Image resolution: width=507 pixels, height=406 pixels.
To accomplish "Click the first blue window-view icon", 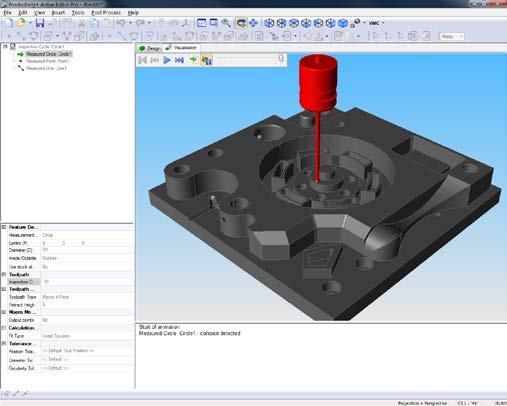I will point(201,23).
